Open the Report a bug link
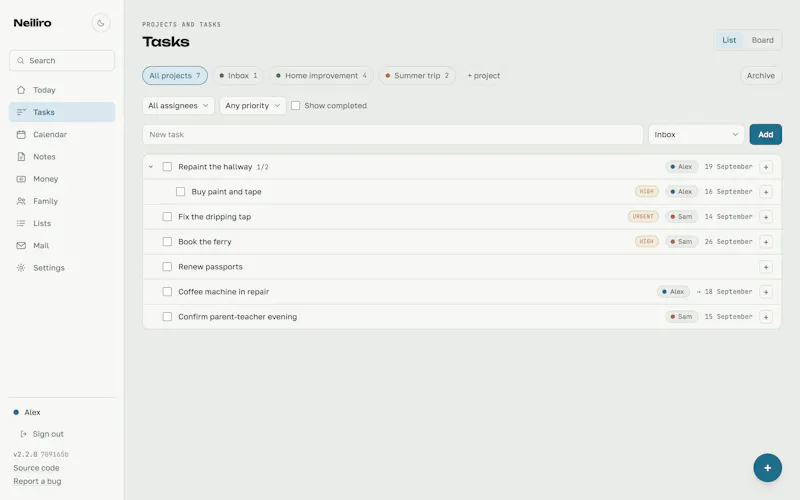 [37, 481]
